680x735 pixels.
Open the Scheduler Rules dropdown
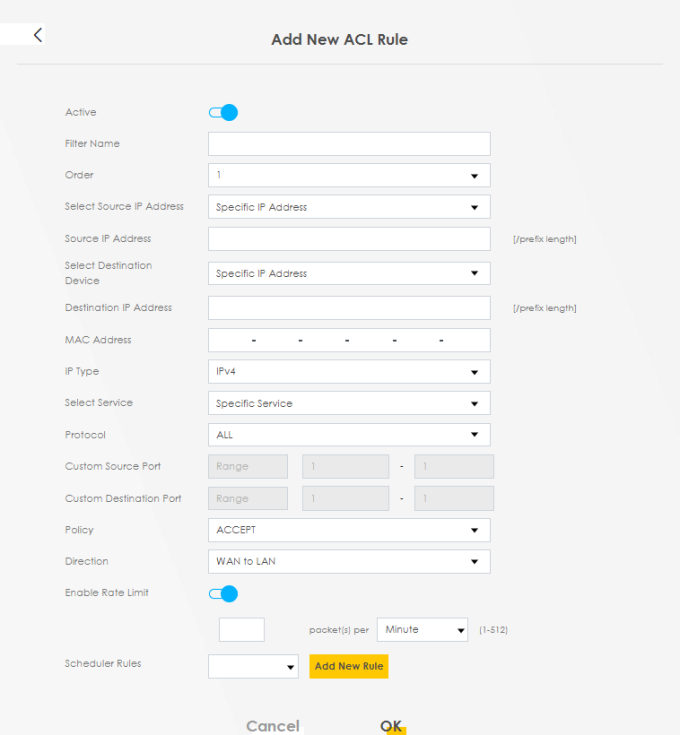pos(253,667)
